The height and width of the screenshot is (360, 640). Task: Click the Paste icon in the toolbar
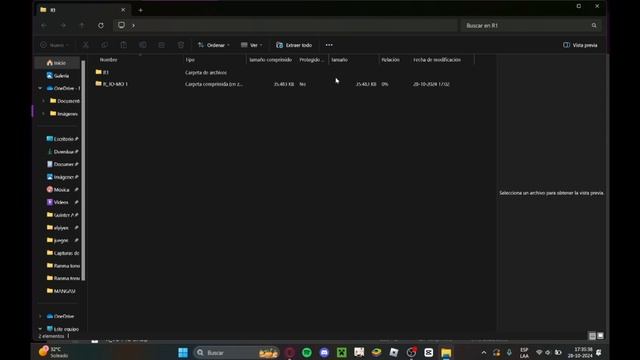(124, 45)
